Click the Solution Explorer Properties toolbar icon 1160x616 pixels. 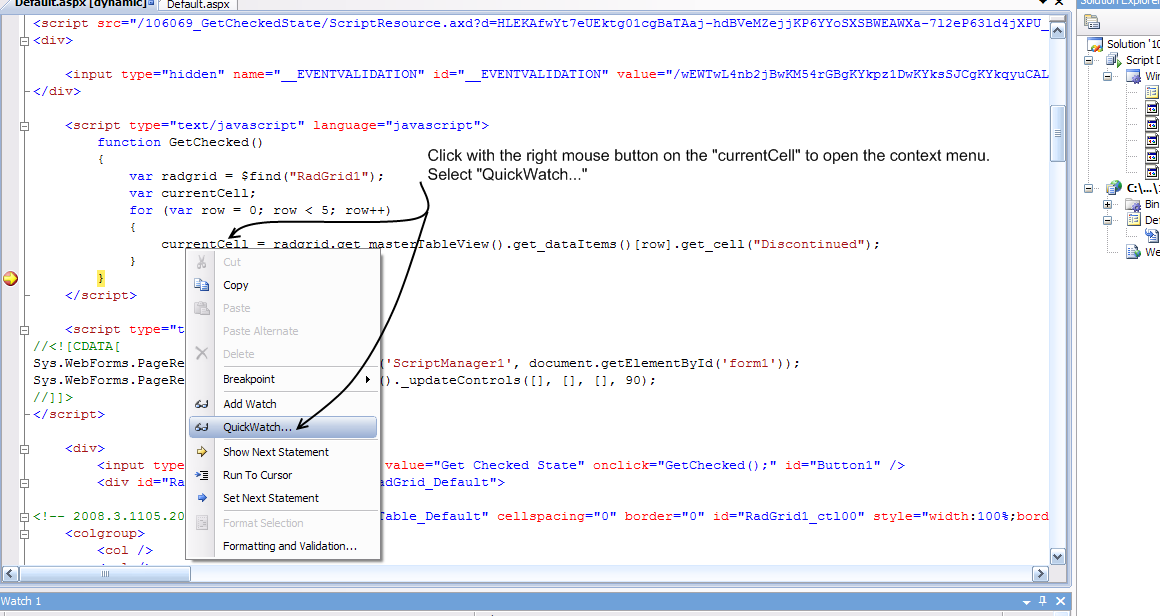(1092, 21)
